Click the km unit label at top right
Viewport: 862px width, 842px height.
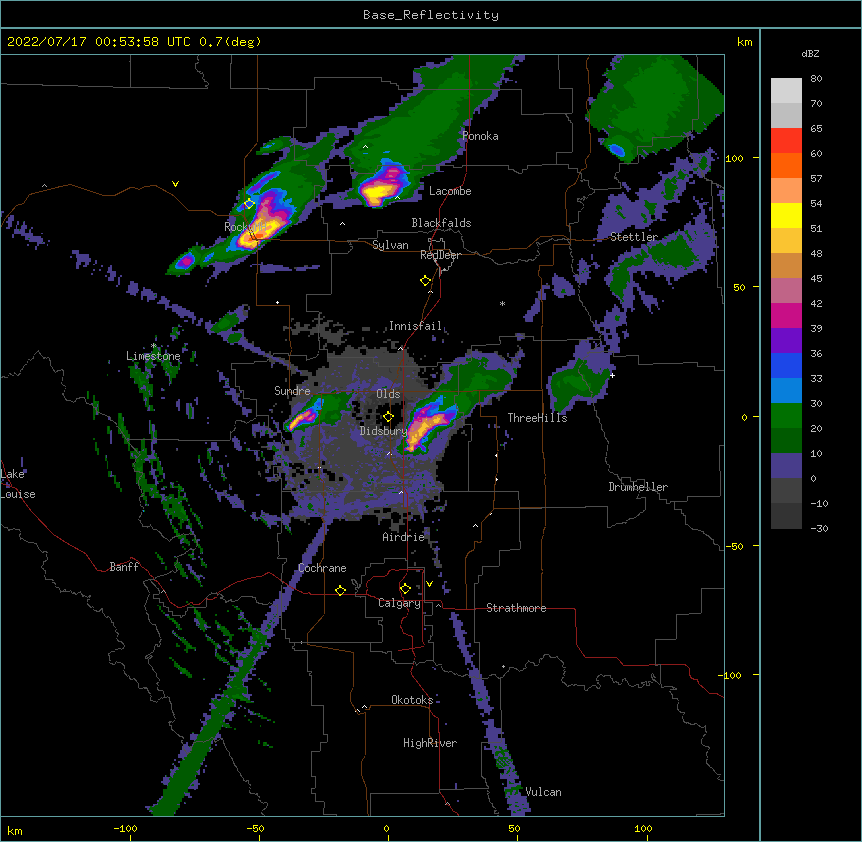(744, 42)
